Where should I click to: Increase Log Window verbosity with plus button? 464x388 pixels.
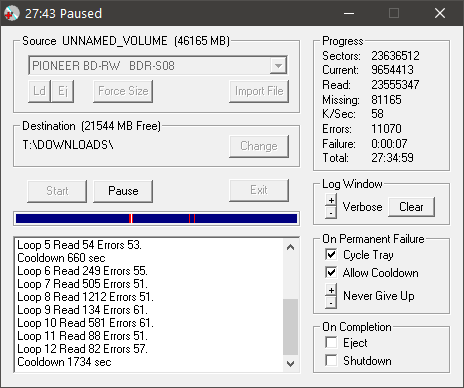click(x=331, y=200)
